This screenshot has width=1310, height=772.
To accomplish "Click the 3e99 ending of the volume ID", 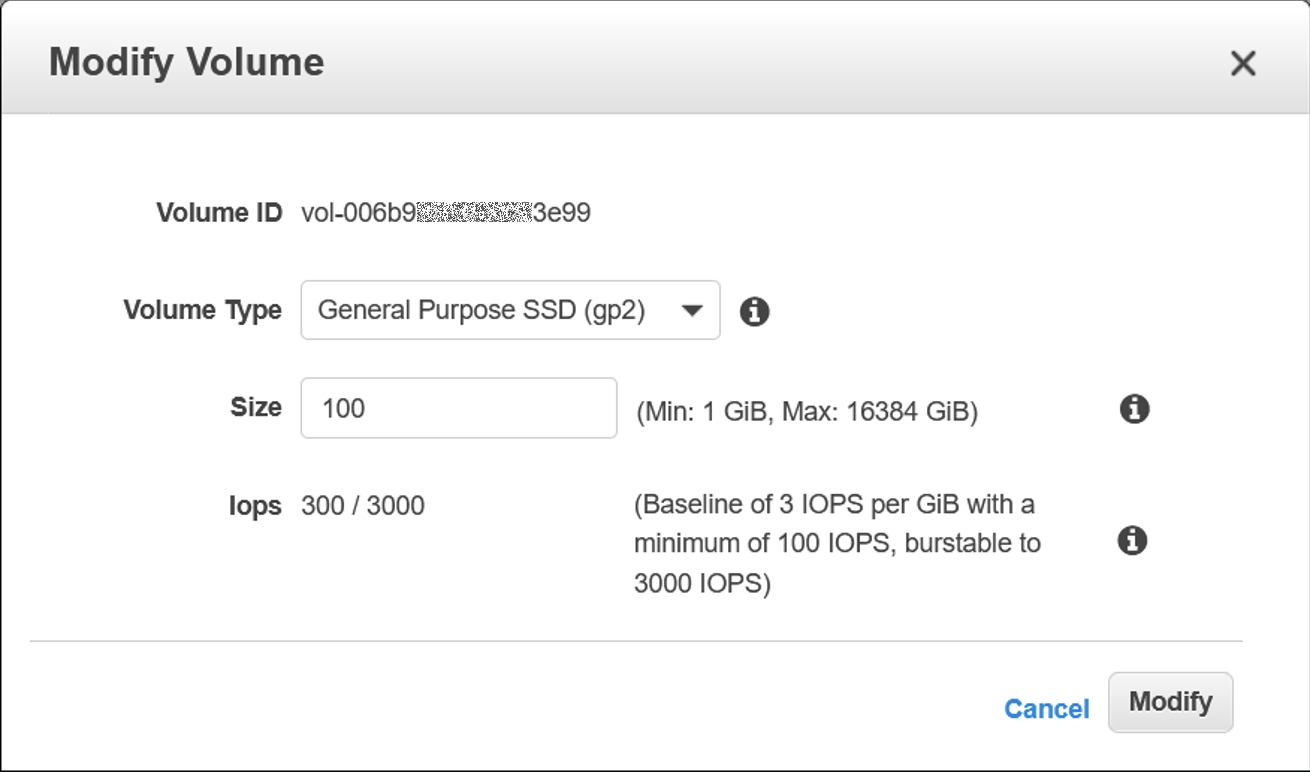I will [x=561, y=213].
